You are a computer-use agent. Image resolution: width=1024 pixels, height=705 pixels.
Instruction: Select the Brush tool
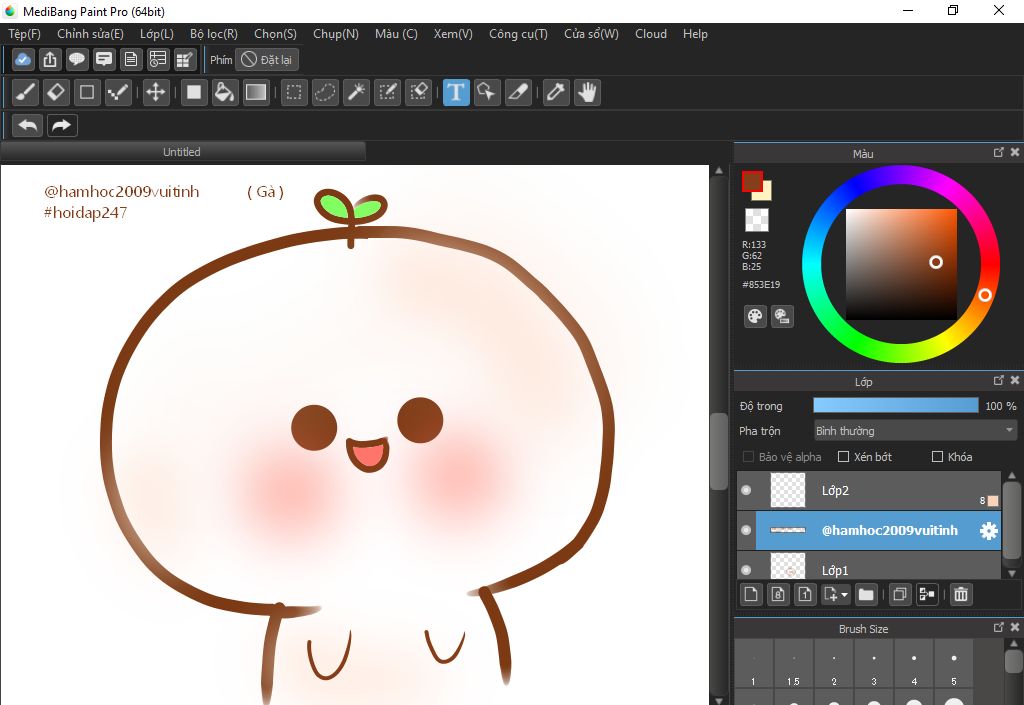click(x=25, y=93)
